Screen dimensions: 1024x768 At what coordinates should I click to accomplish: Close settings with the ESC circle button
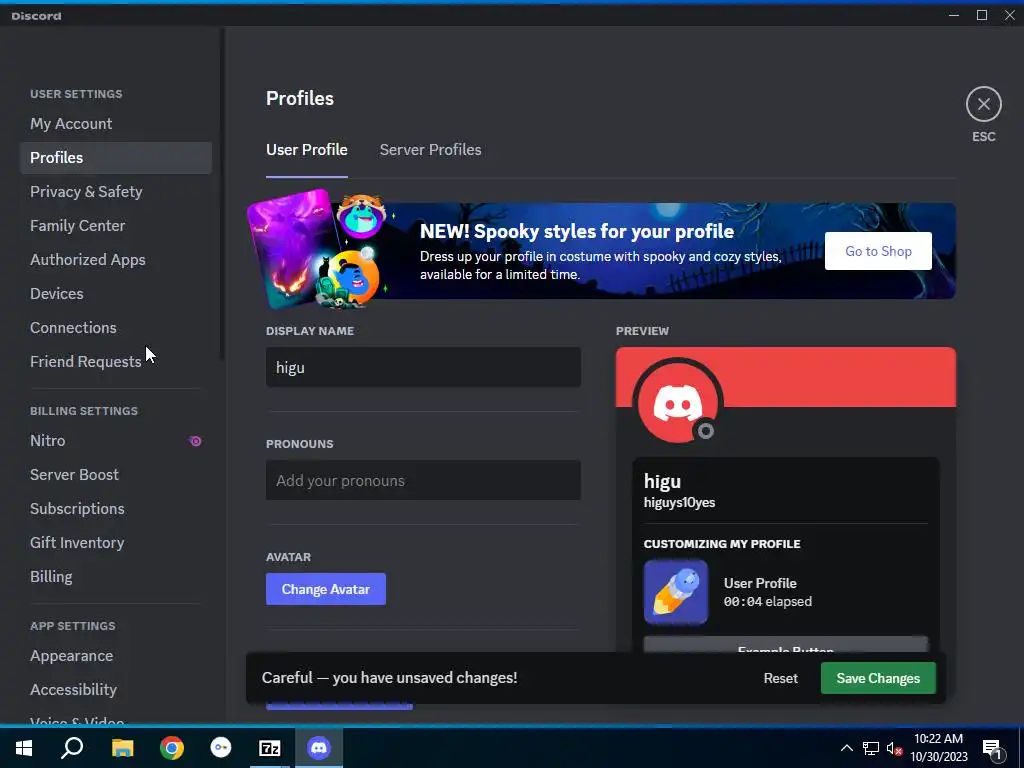coord(984,104)
